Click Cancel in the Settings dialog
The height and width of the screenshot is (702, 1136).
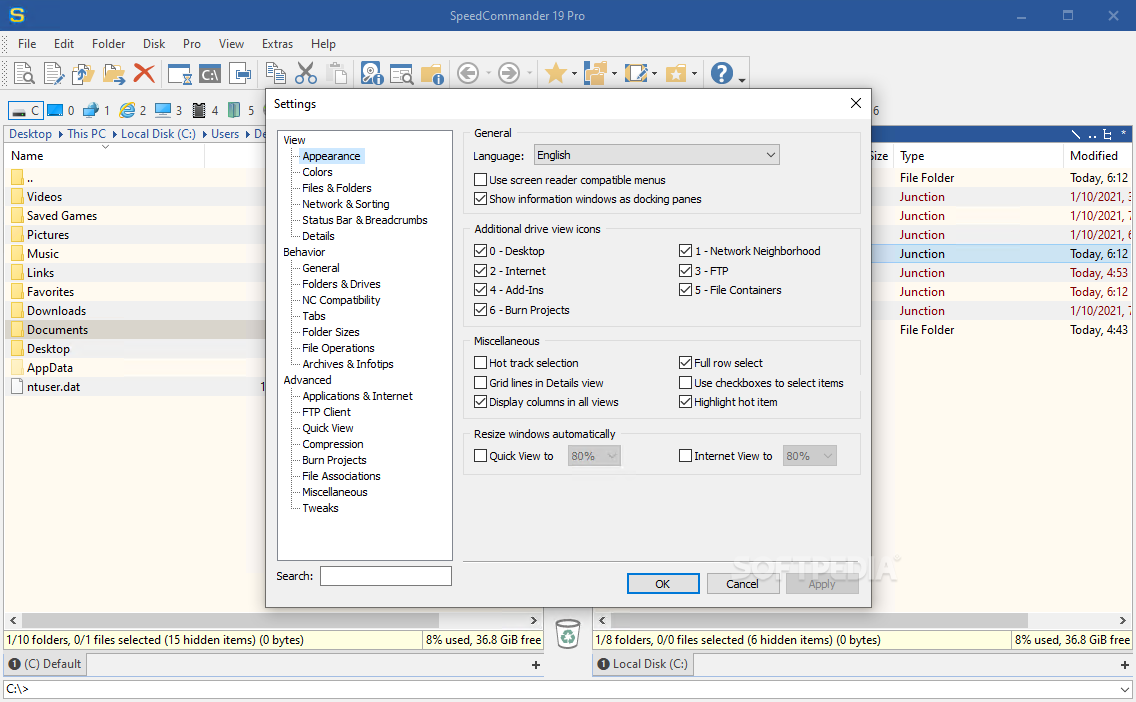(x=743, y=584)
